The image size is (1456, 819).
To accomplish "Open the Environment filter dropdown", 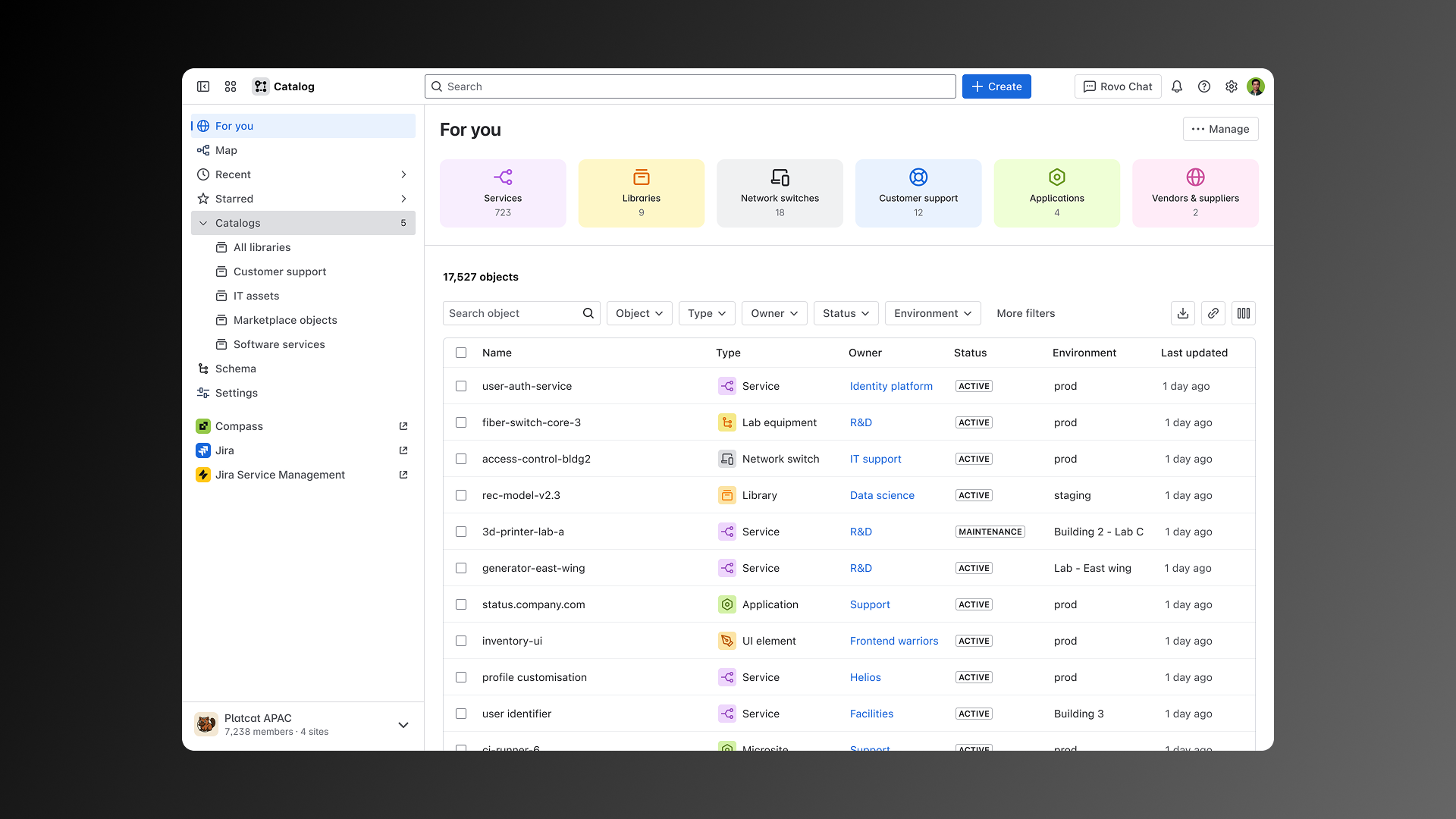I will (x=933, y=313).
